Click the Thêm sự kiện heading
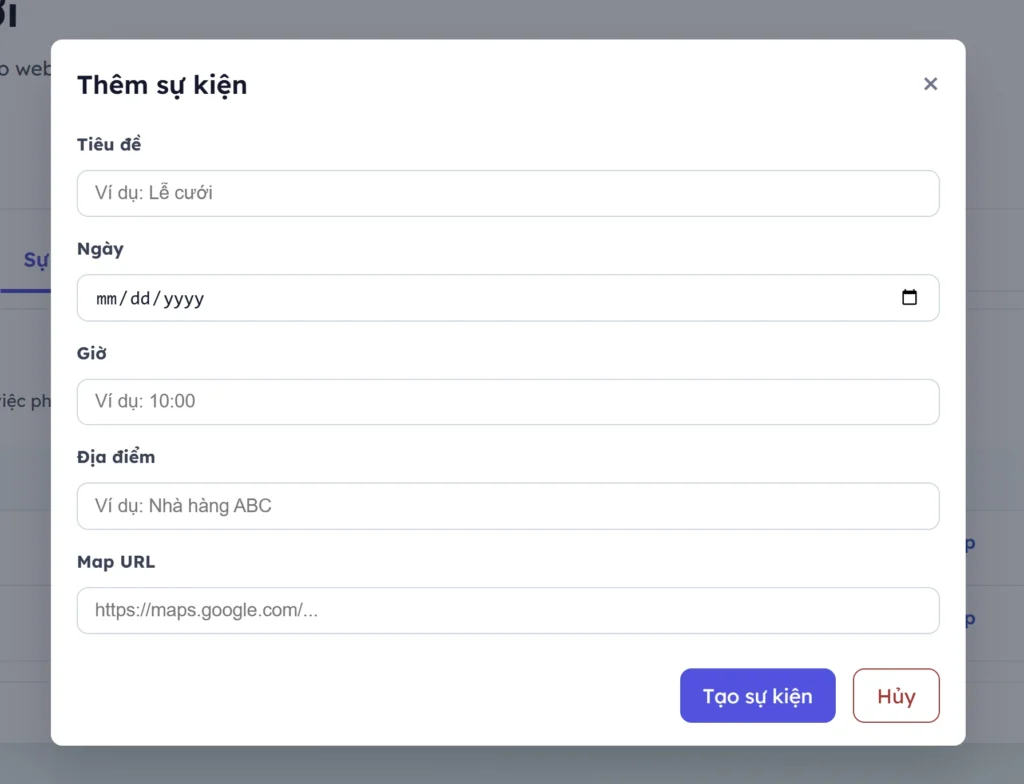The height and width of the screenshot is (784, 1024). (162, 85)
